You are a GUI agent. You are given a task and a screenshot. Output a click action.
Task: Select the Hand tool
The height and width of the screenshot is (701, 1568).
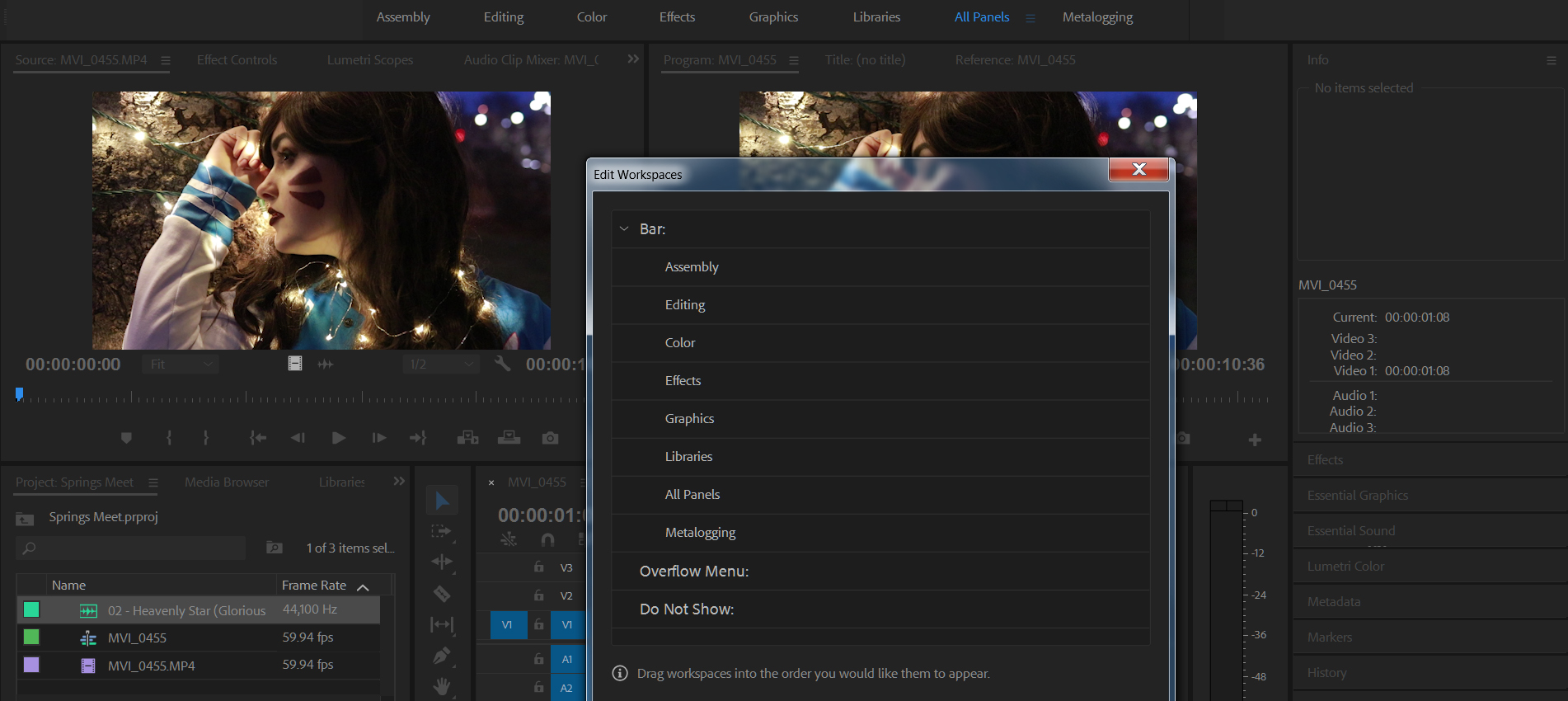(442, 686)
